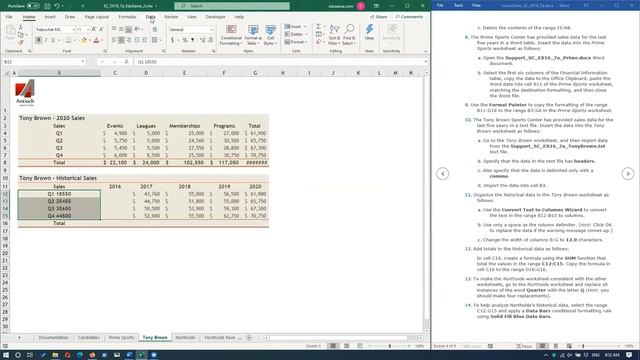Toggle Italic formatting
Screen dimensions: 640x360
point(46,40)
